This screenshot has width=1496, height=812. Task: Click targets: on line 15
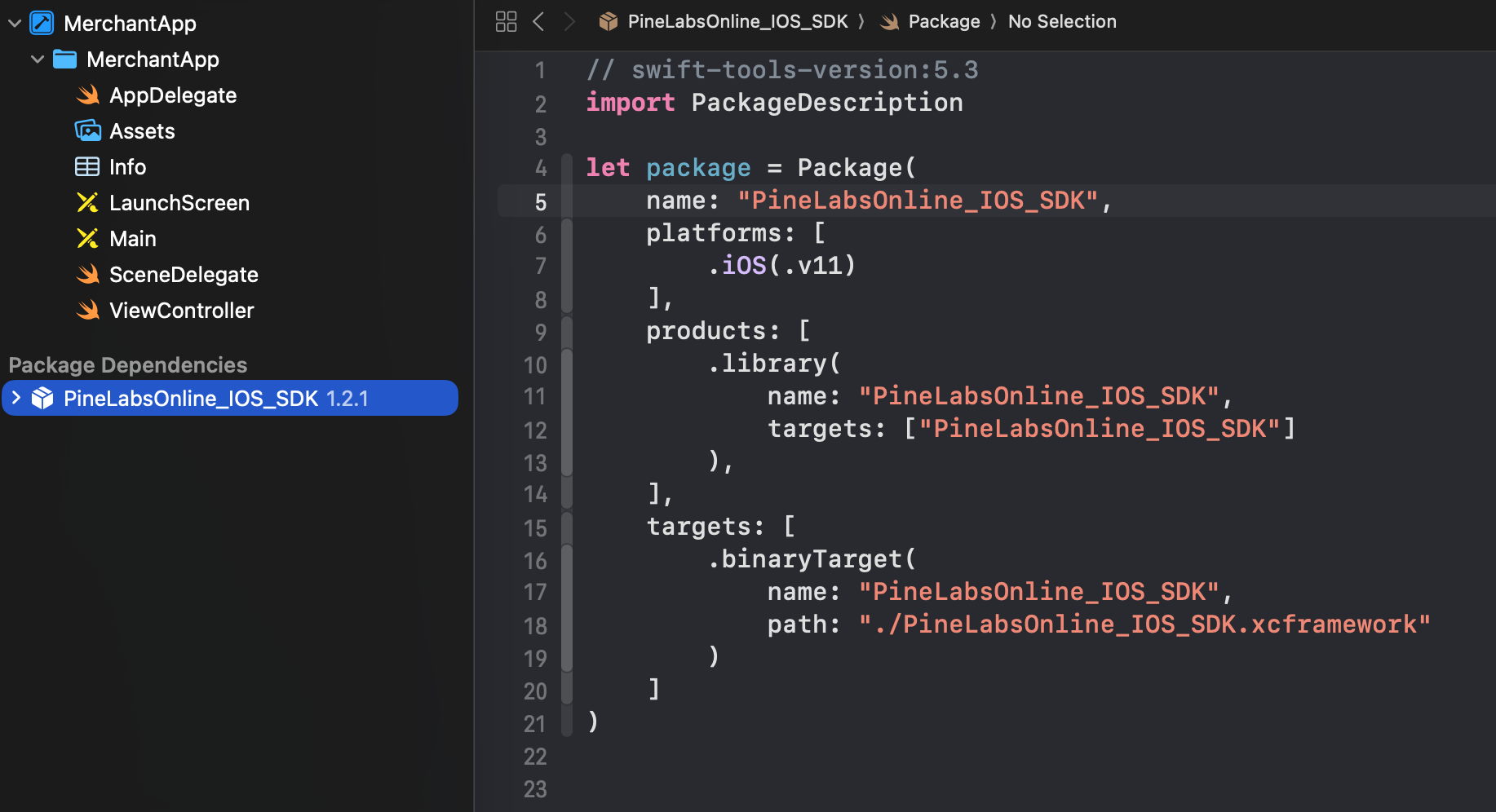coord(706,527)
